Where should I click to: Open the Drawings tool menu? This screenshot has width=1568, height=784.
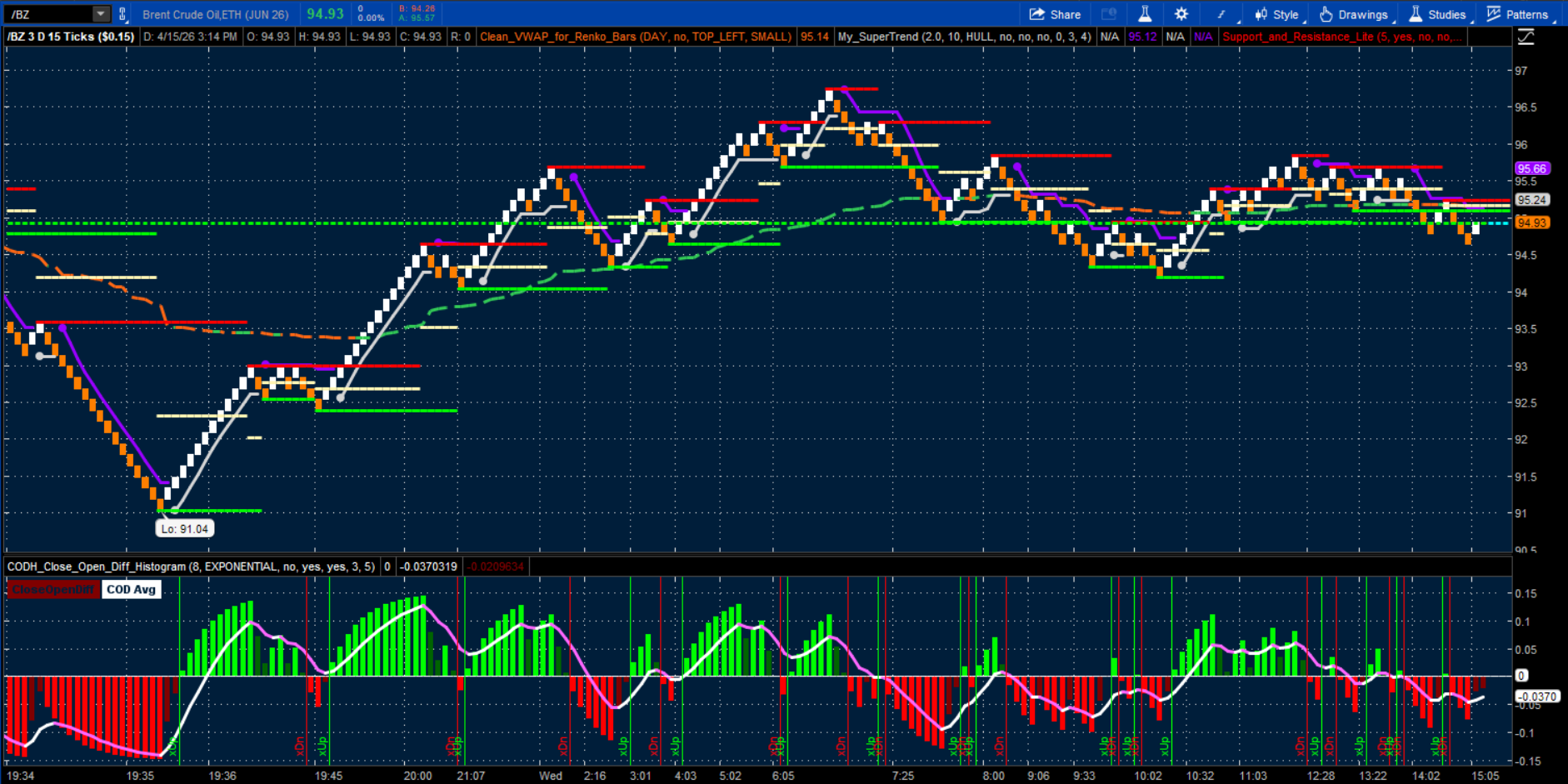coord(1354,14)
